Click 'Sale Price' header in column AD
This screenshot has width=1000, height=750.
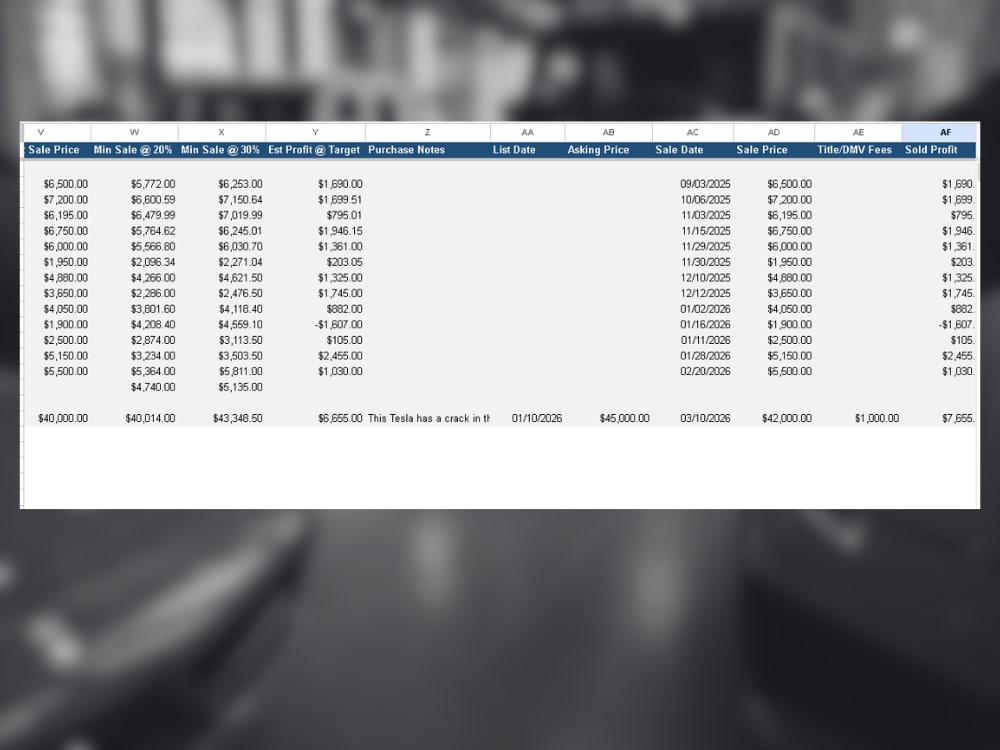point(774,150)
